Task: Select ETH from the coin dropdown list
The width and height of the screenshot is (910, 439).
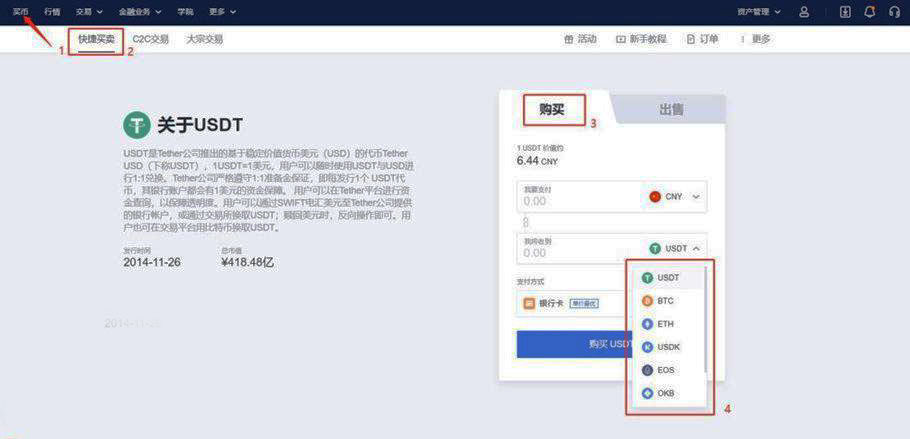Action: [x=665, y=324]
